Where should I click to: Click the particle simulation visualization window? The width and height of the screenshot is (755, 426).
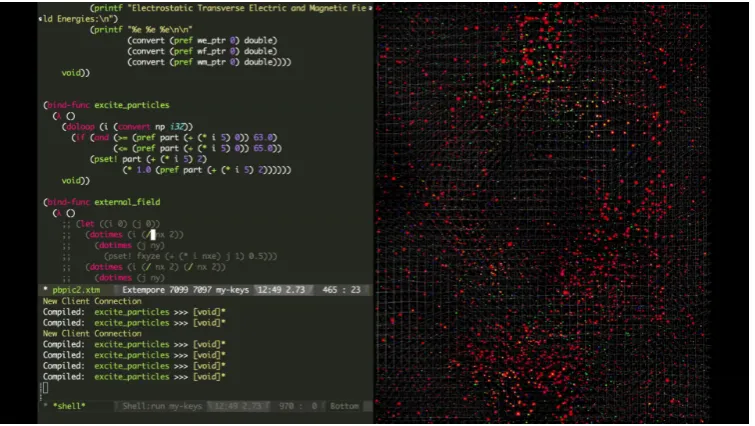click(542, 213)
